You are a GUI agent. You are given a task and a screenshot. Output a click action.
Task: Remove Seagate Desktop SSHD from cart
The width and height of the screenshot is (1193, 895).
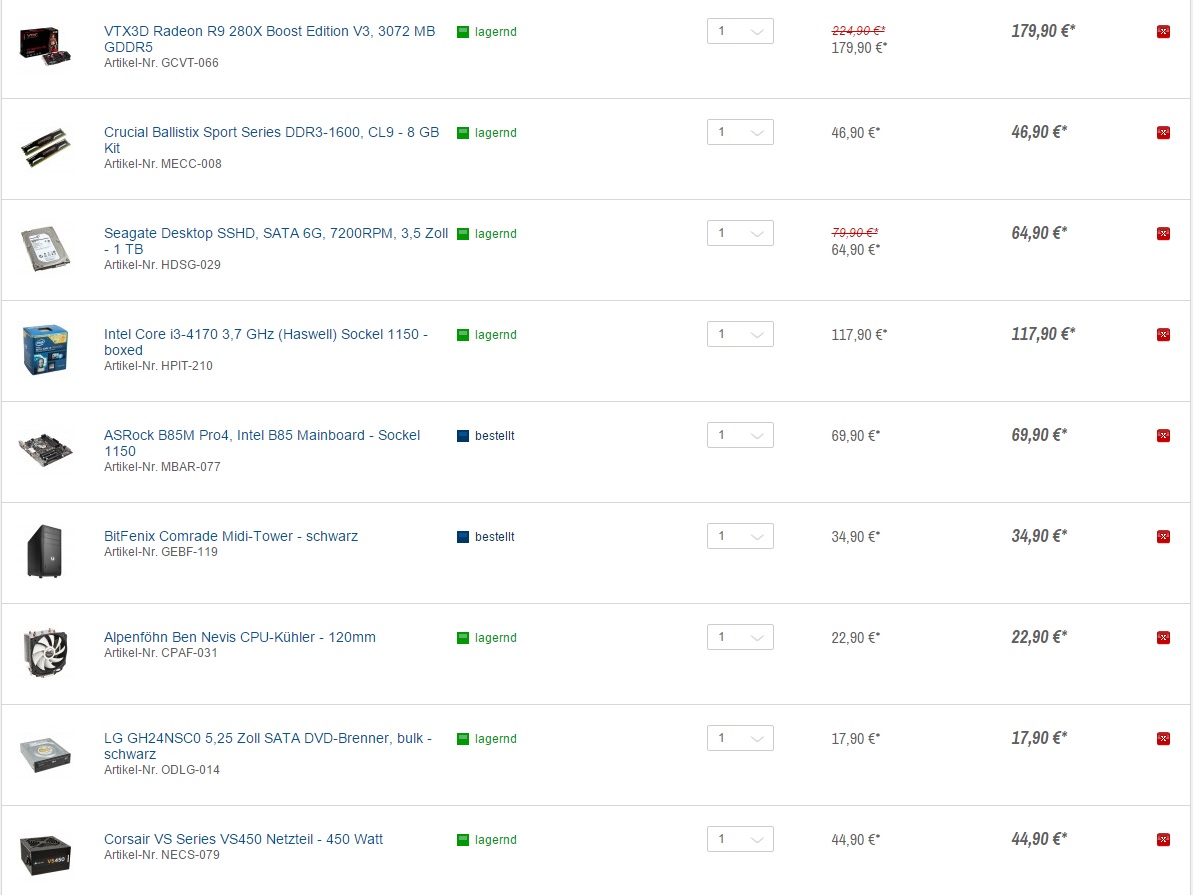coord(1163,234)
